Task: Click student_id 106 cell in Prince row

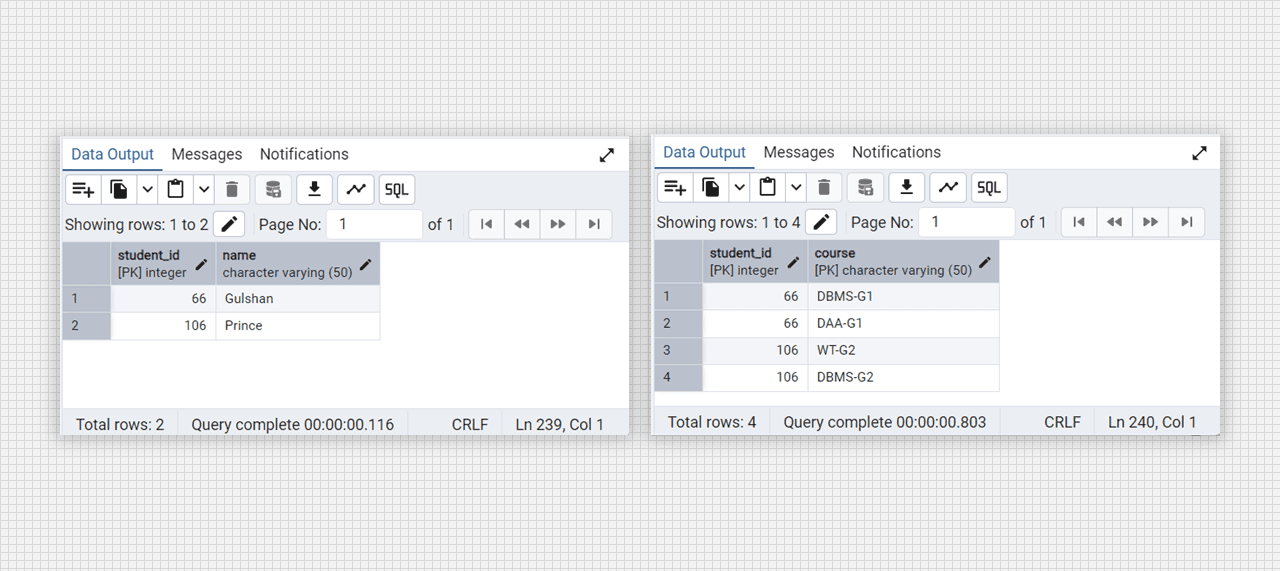Action: point(163,325)
